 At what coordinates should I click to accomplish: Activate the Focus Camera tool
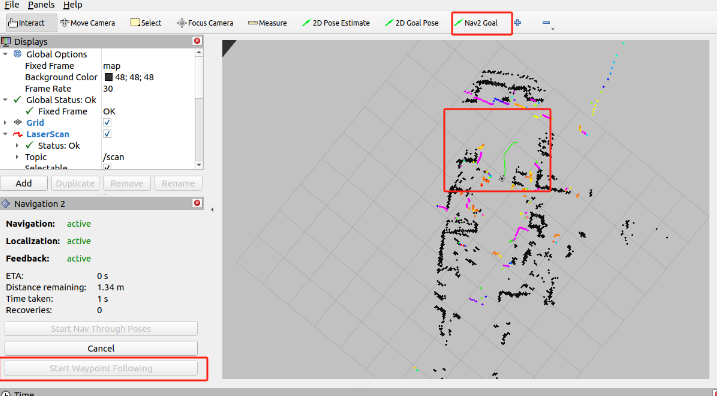(205, 23)
